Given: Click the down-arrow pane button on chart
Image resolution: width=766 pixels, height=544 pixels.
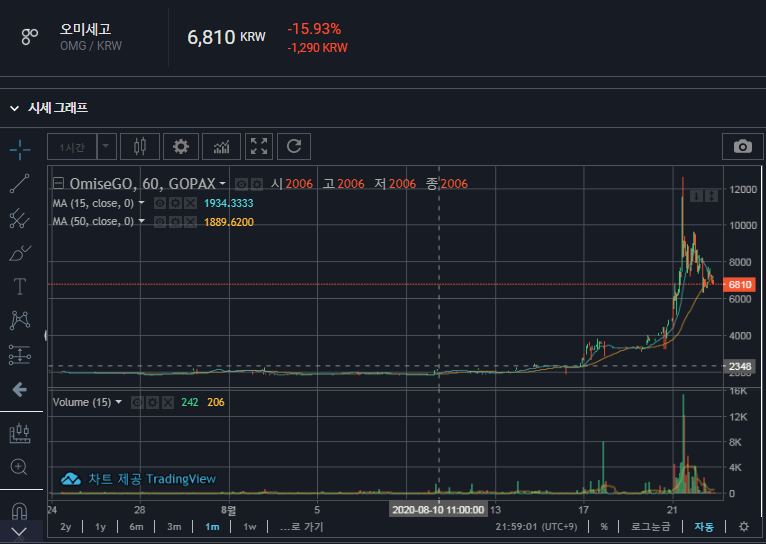Looking at the screenshot, I should (x=696, y=196).
